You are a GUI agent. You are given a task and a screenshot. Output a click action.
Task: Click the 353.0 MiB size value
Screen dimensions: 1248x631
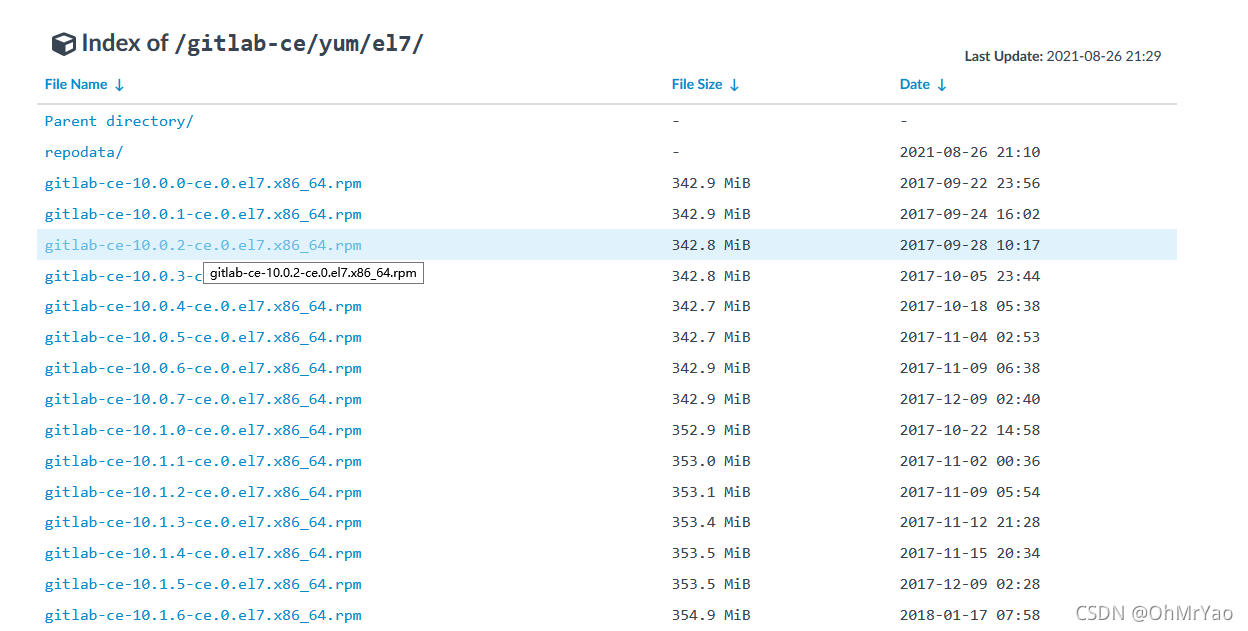coord(711,461)
